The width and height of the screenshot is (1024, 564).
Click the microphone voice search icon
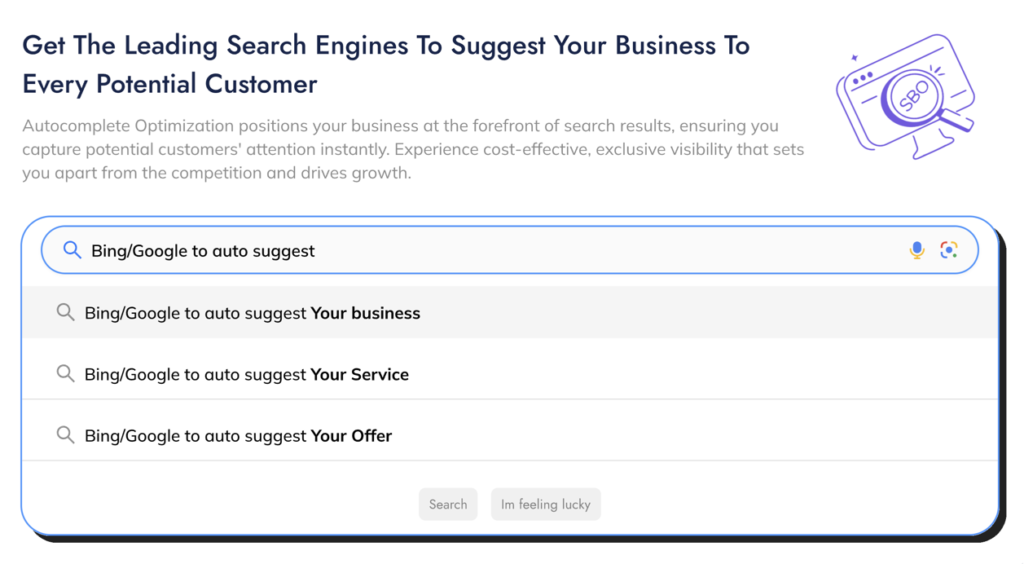(917, 250)
